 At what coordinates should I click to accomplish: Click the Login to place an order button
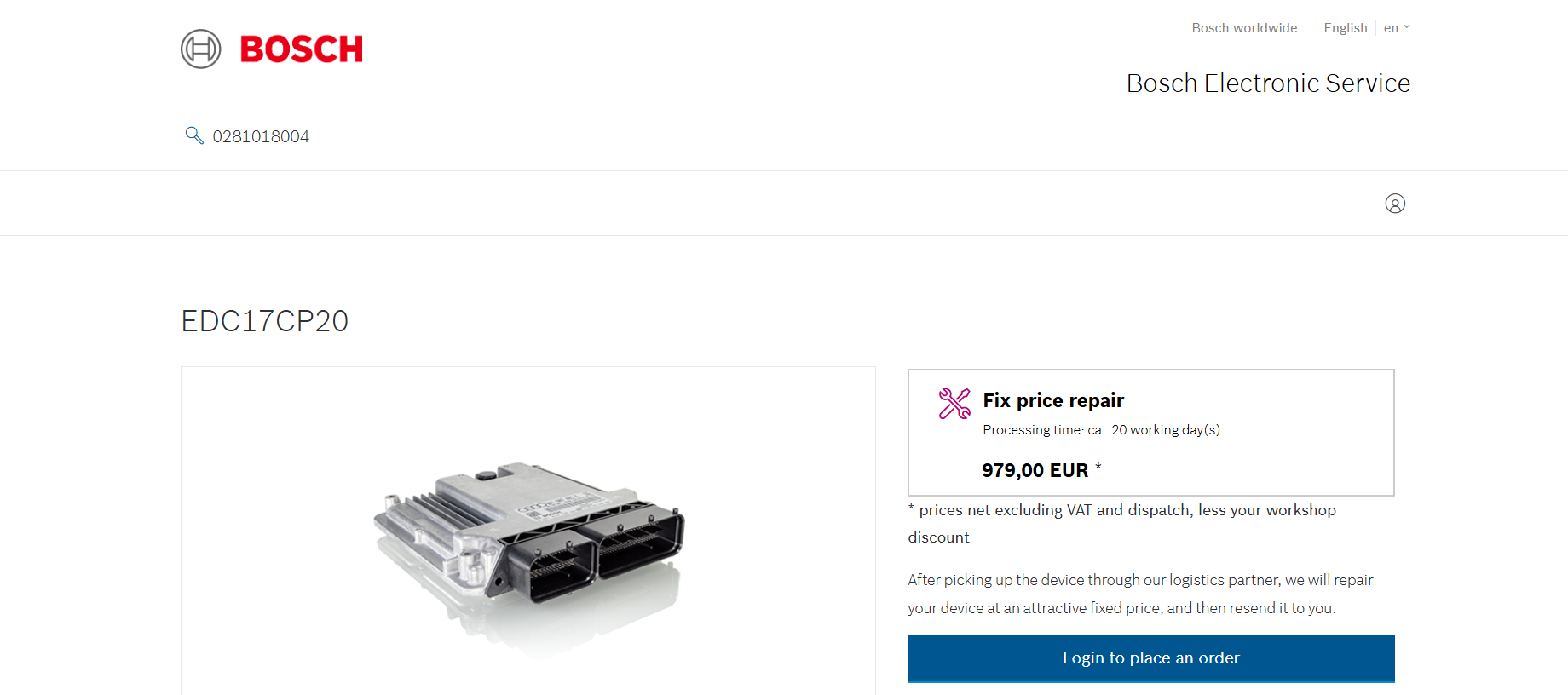pos(1151,658)
